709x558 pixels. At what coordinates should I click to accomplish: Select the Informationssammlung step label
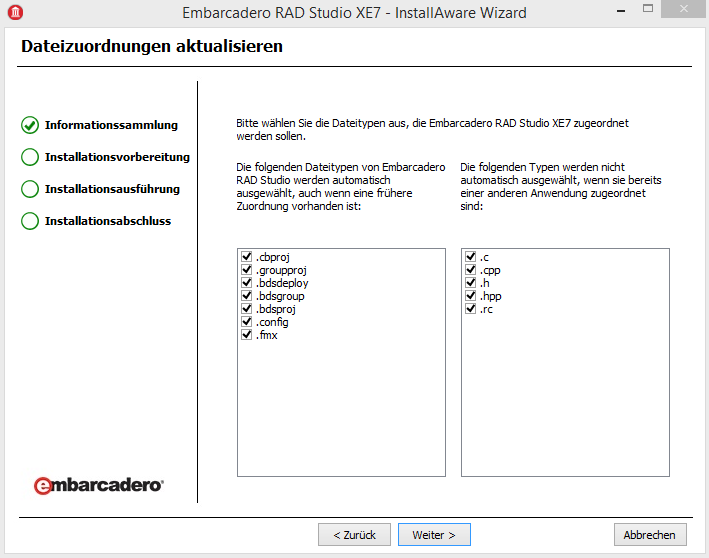(111, 125)
